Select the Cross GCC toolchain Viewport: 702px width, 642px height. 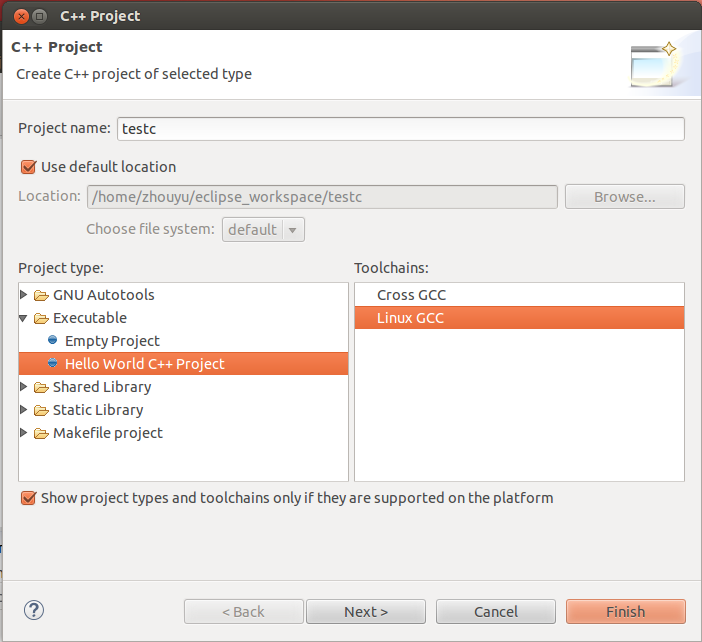point(411,295)
